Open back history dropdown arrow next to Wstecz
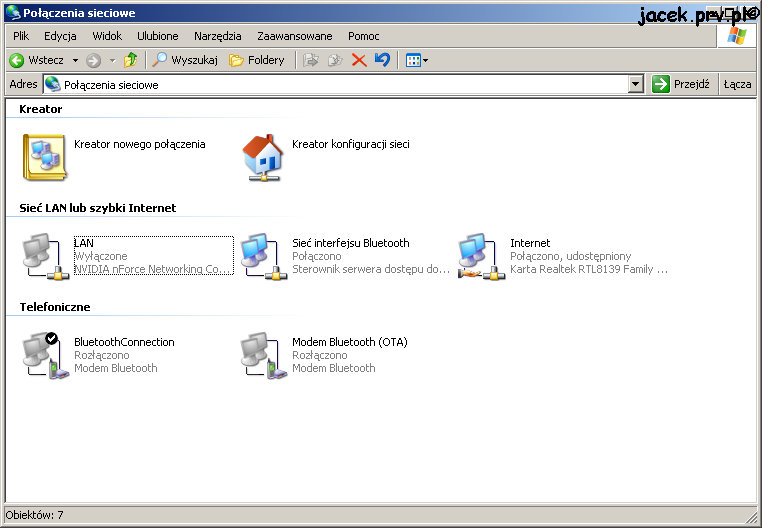 click(x=75, y=60)
